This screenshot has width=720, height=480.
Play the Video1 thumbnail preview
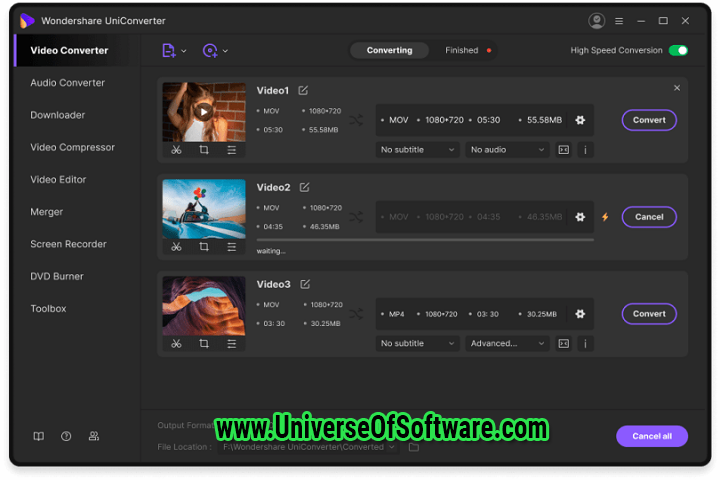pos(203,112)
